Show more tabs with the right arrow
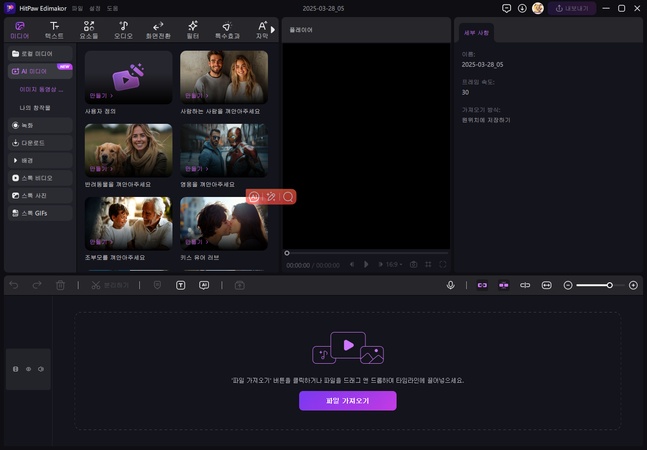This screenshot has width=647, height=450. click(272, 29)
